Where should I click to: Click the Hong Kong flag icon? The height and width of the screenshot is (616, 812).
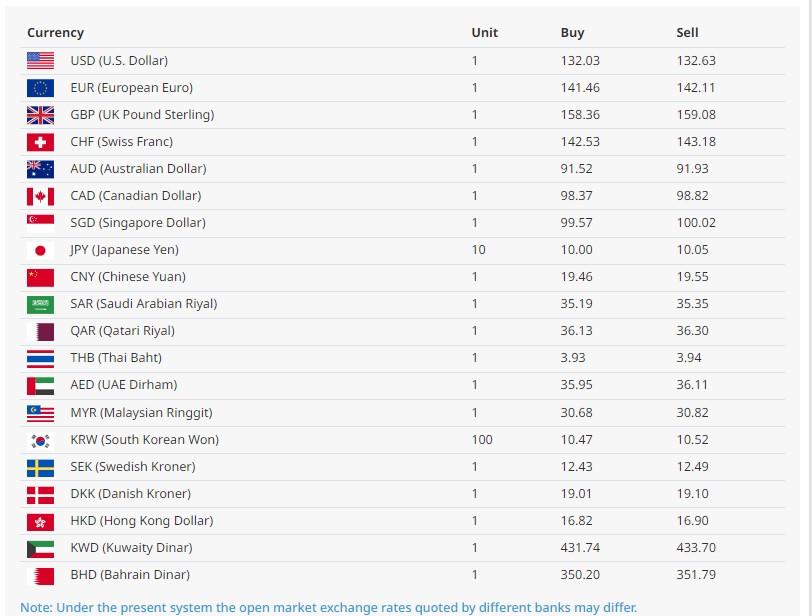coord(40,522)
